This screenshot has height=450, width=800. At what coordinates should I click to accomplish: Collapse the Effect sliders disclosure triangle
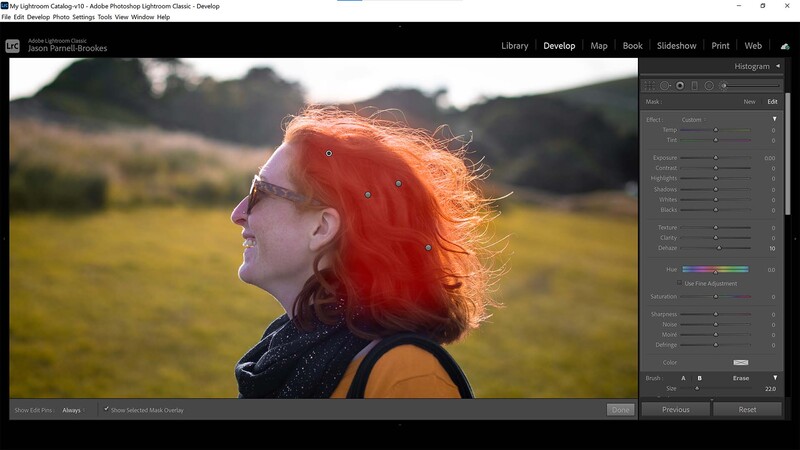coord(774,119)
